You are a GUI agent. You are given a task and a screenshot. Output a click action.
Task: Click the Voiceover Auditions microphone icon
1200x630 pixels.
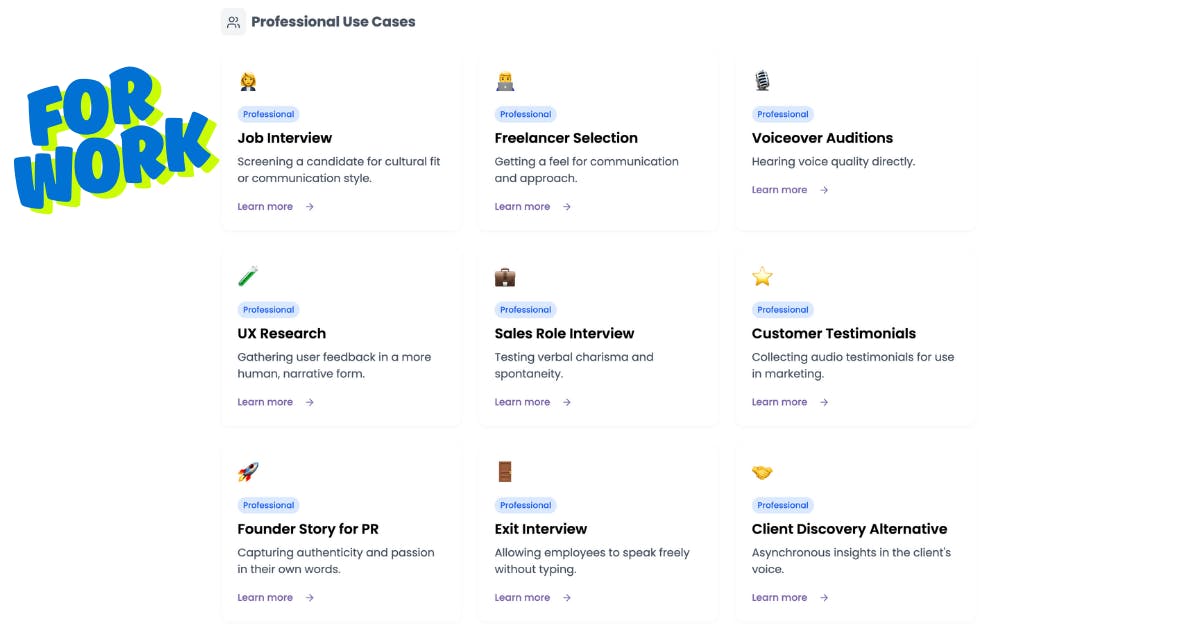[x=762, y=81]
